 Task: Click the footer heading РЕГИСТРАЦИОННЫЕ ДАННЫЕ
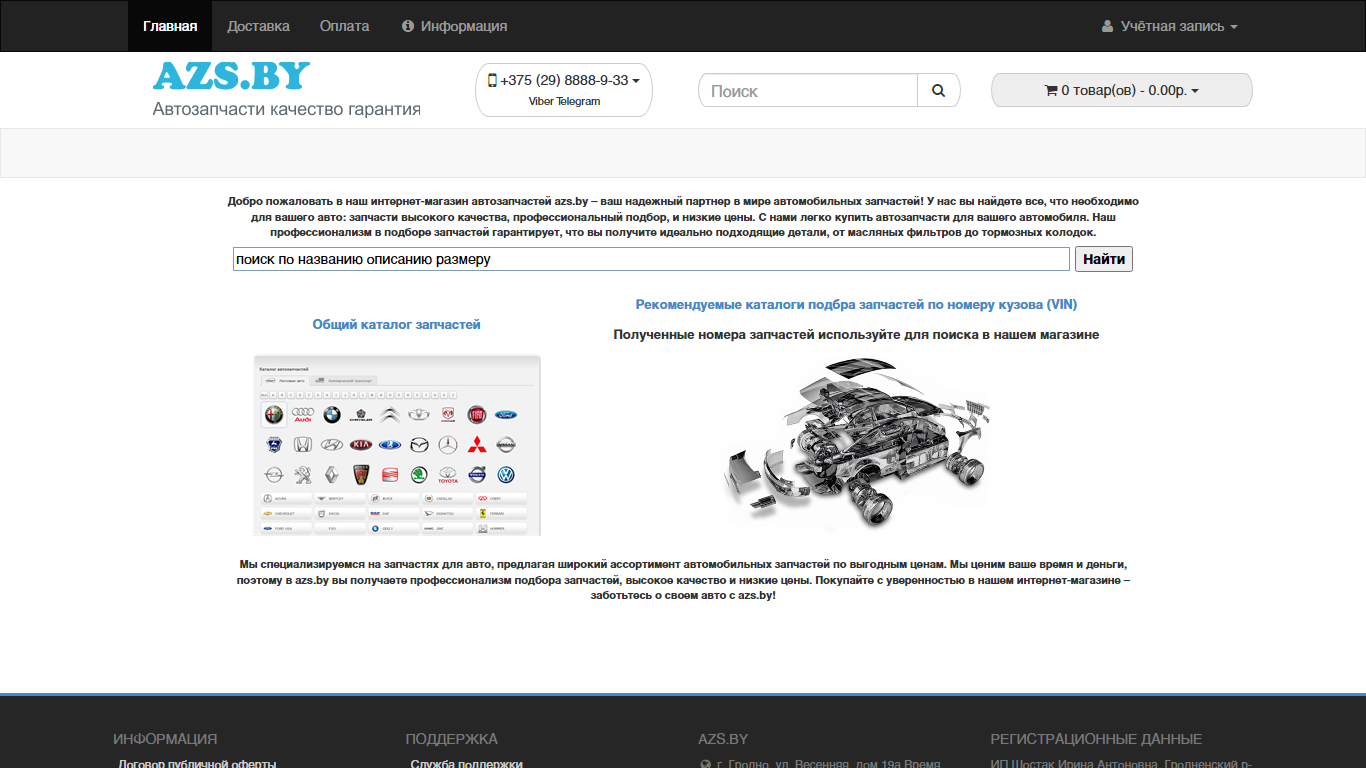click(x=1096, y=739)
